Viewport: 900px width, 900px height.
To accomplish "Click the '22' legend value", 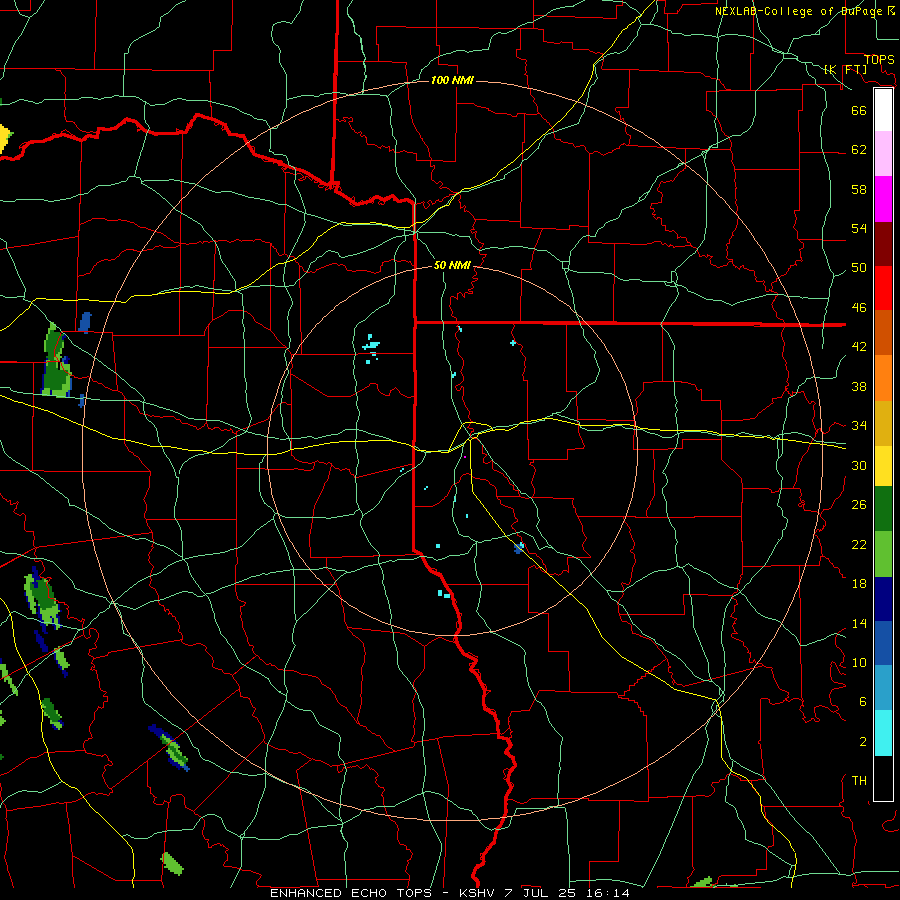I will [859, 544].
